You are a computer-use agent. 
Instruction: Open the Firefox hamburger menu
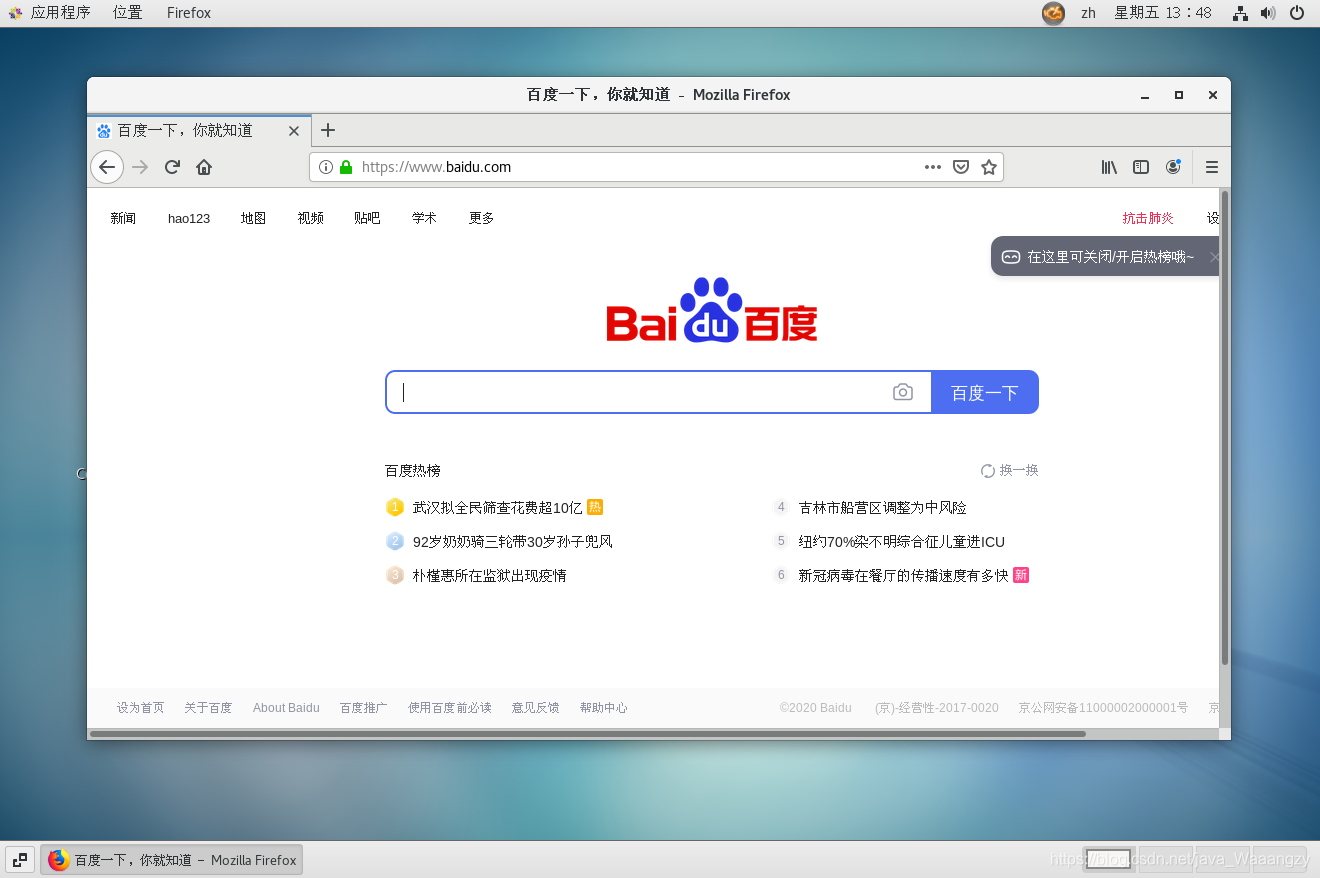[x=1212, y=167]
